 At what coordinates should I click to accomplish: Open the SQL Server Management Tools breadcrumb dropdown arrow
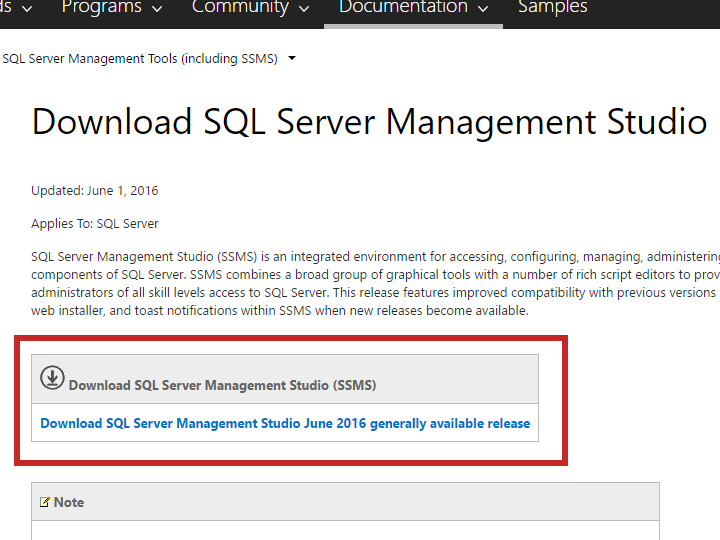pos(292,59)
